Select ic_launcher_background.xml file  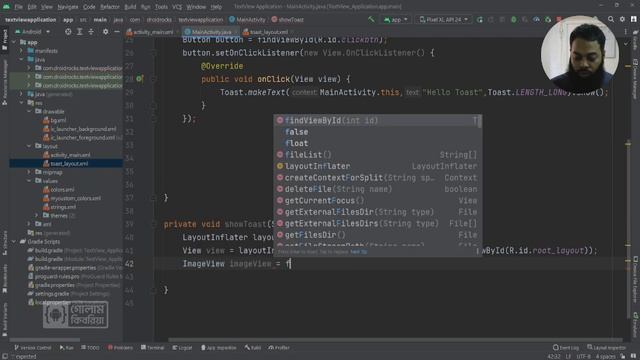coord(80,129)
